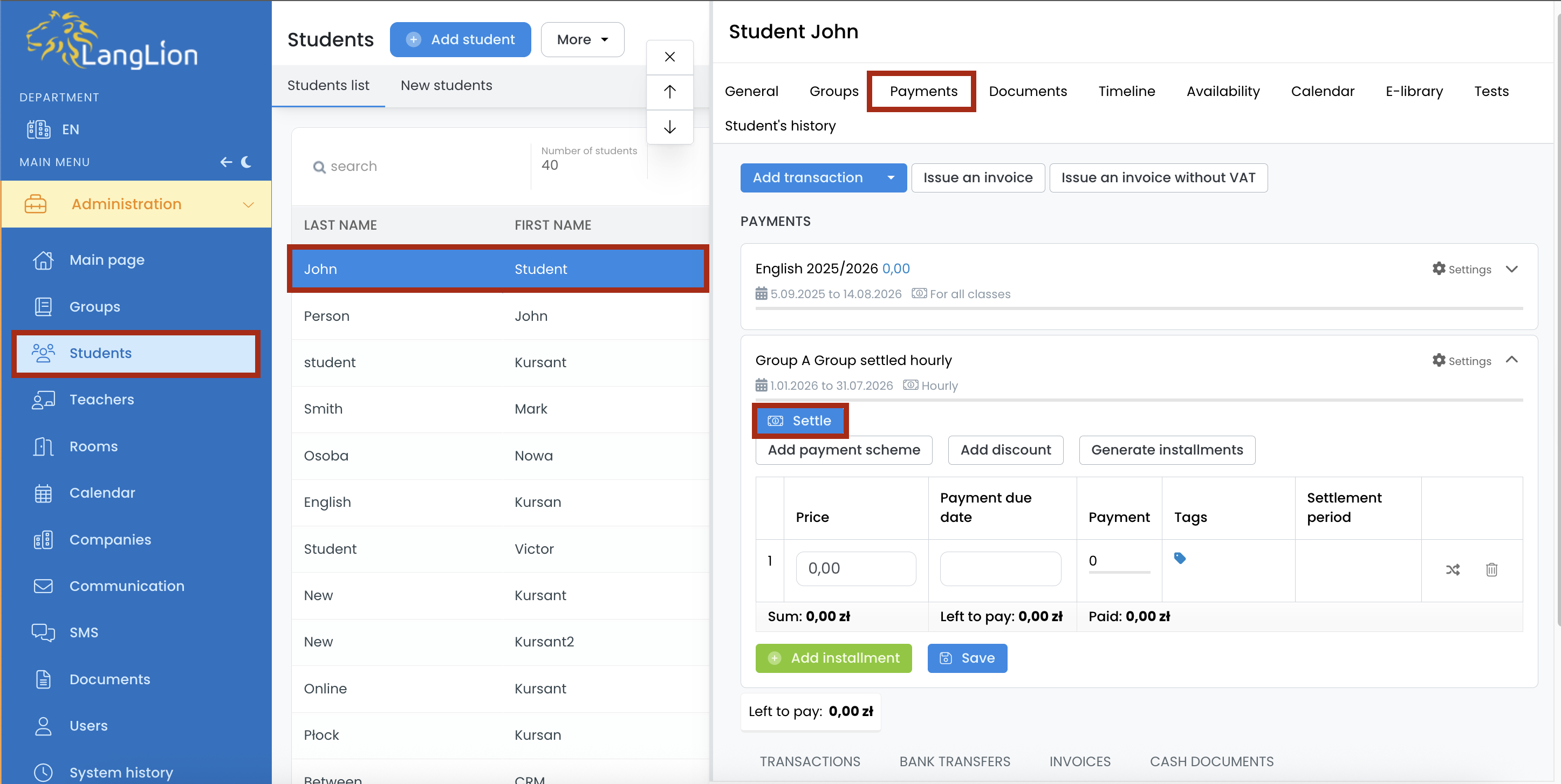Collapse the Administration menu section
1561x784 pixels.
coord(248,204)
